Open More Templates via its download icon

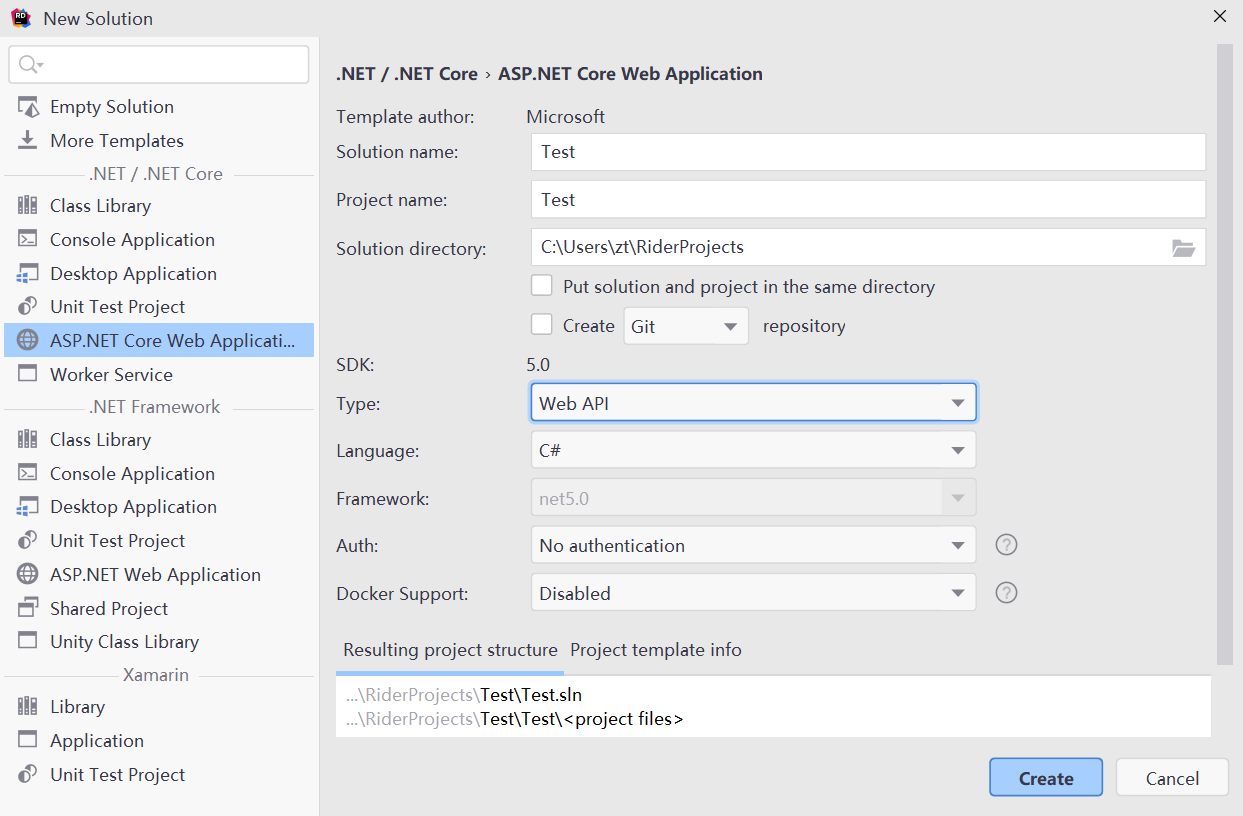pos(28,141)
